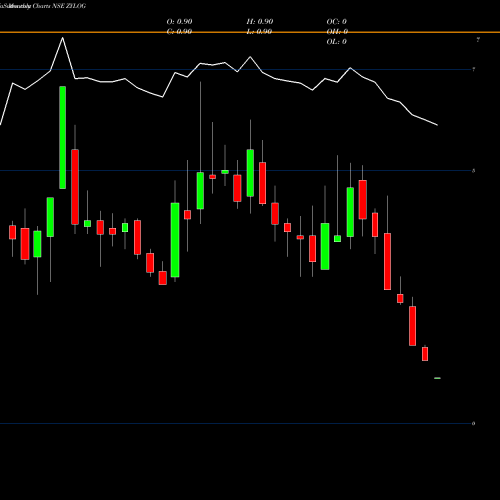This screenshot has width=500, height=500.
Task: Click the 'H: 0.90' high value
Action: [260, 22]
